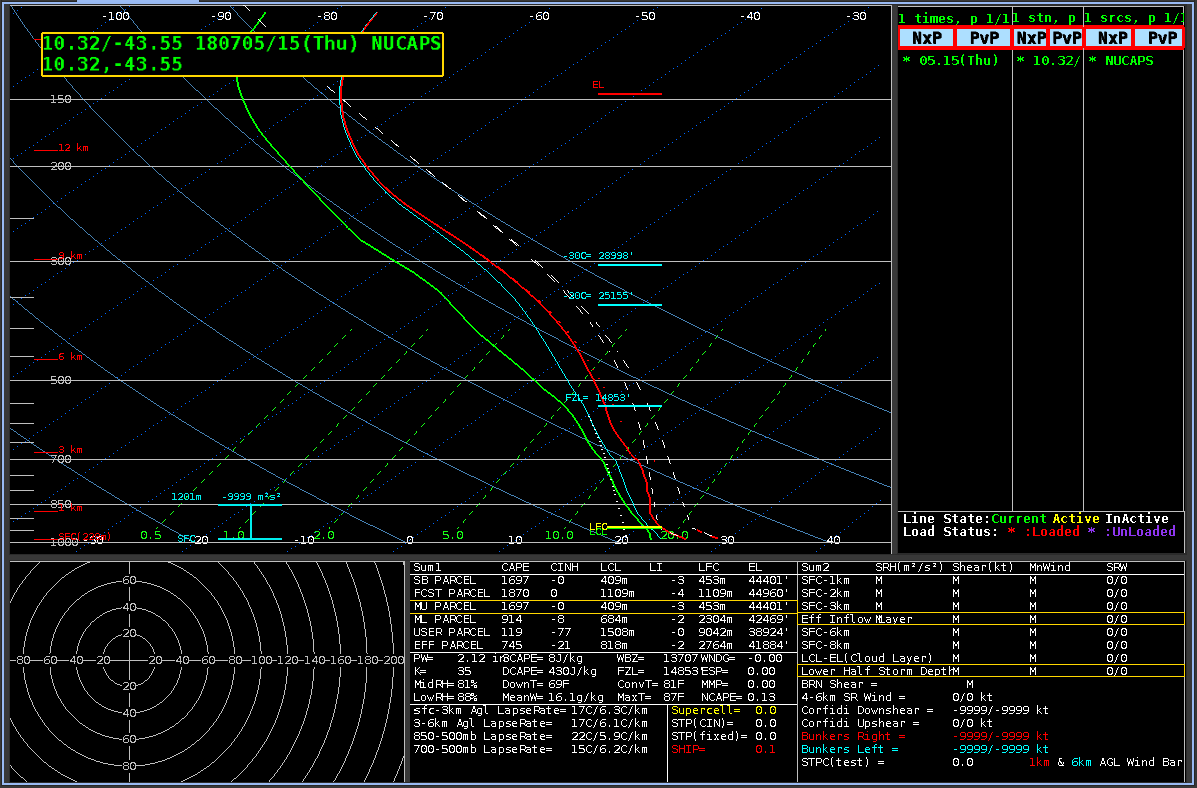This screenshot has width=1197, height=788.
Task: Click the red Bunkers Right label
Action: tap(853, 736)
